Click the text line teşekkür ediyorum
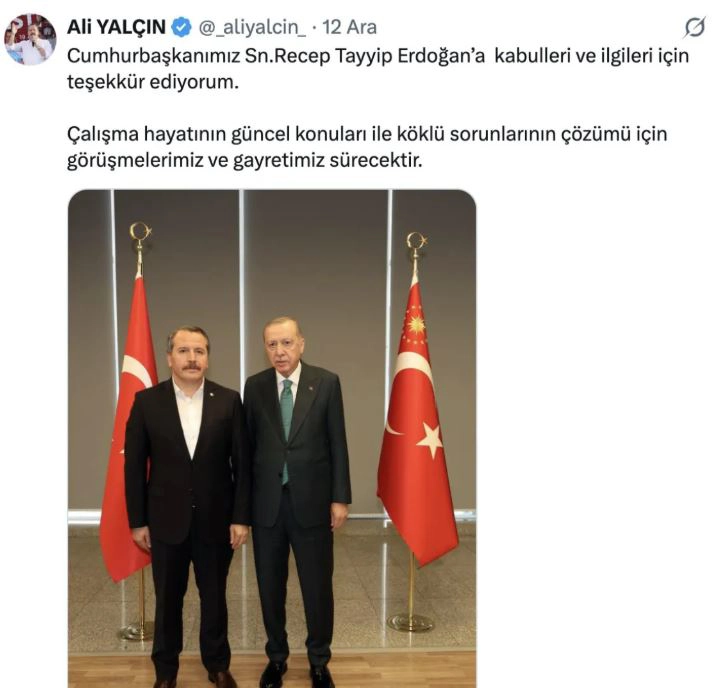 [153, 82]
